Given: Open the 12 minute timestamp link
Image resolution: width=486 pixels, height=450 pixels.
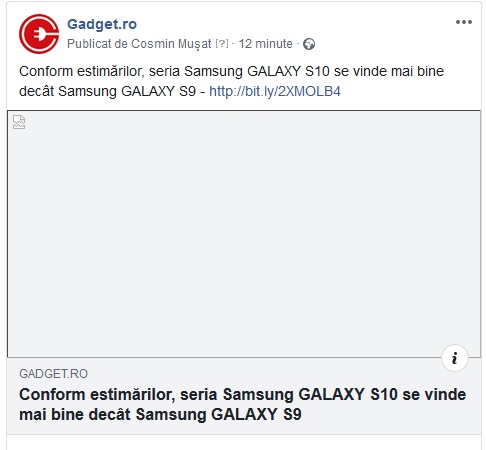Looking at the screenshot, I should click(265, 44).
